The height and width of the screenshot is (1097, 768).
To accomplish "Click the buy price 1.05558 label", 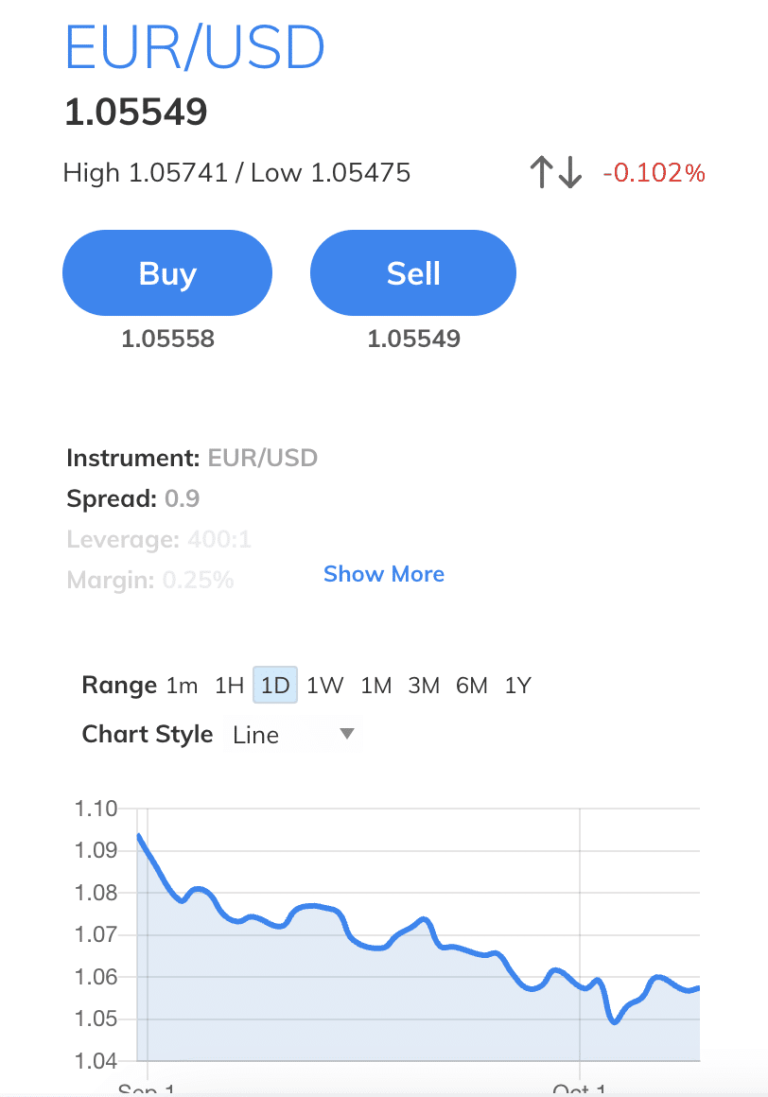I will (167, 339).
